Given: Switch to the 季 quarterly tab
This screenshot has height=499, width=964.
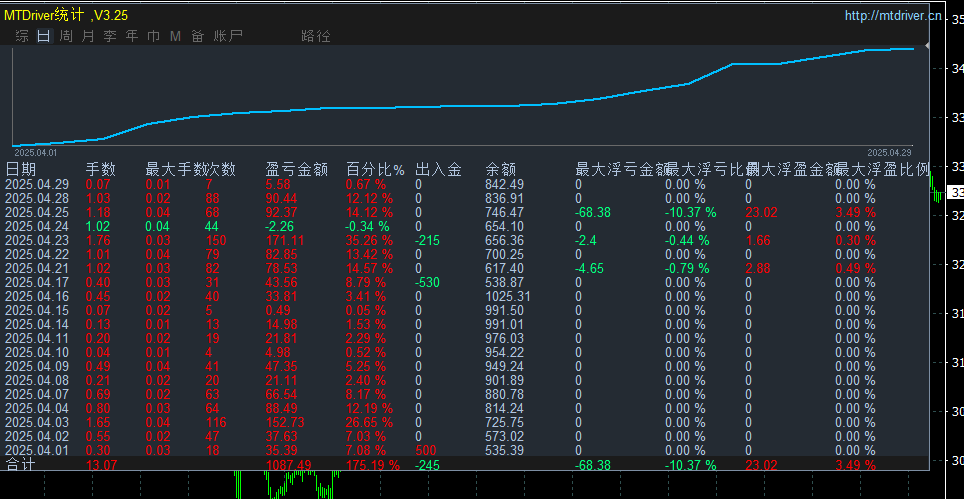Looking at the screenshot, I should (110, 36).
